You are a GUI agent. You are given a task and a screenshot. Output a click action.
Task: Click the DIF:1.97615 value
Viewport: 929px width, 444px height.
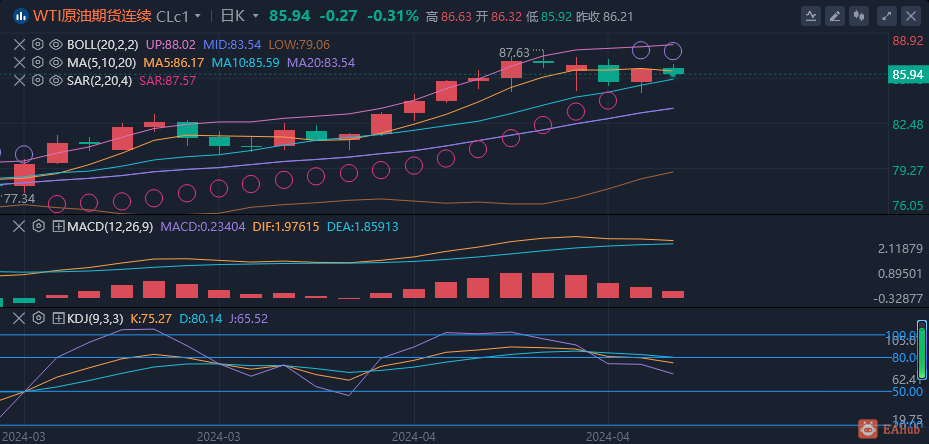coord(286,226)
